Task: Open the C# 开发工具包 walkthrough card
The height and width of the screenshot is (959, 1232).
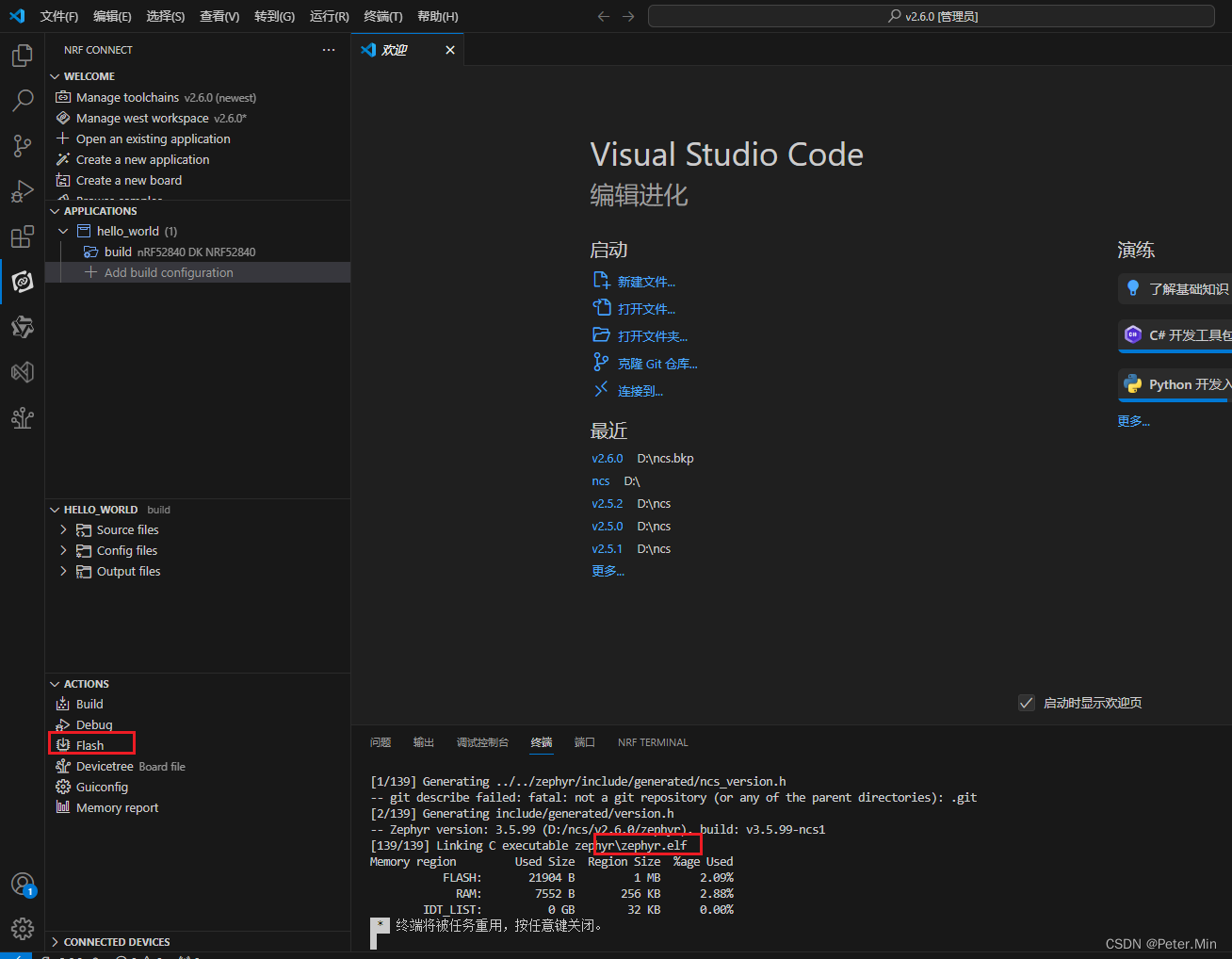Action: [x=1175, y=335]
